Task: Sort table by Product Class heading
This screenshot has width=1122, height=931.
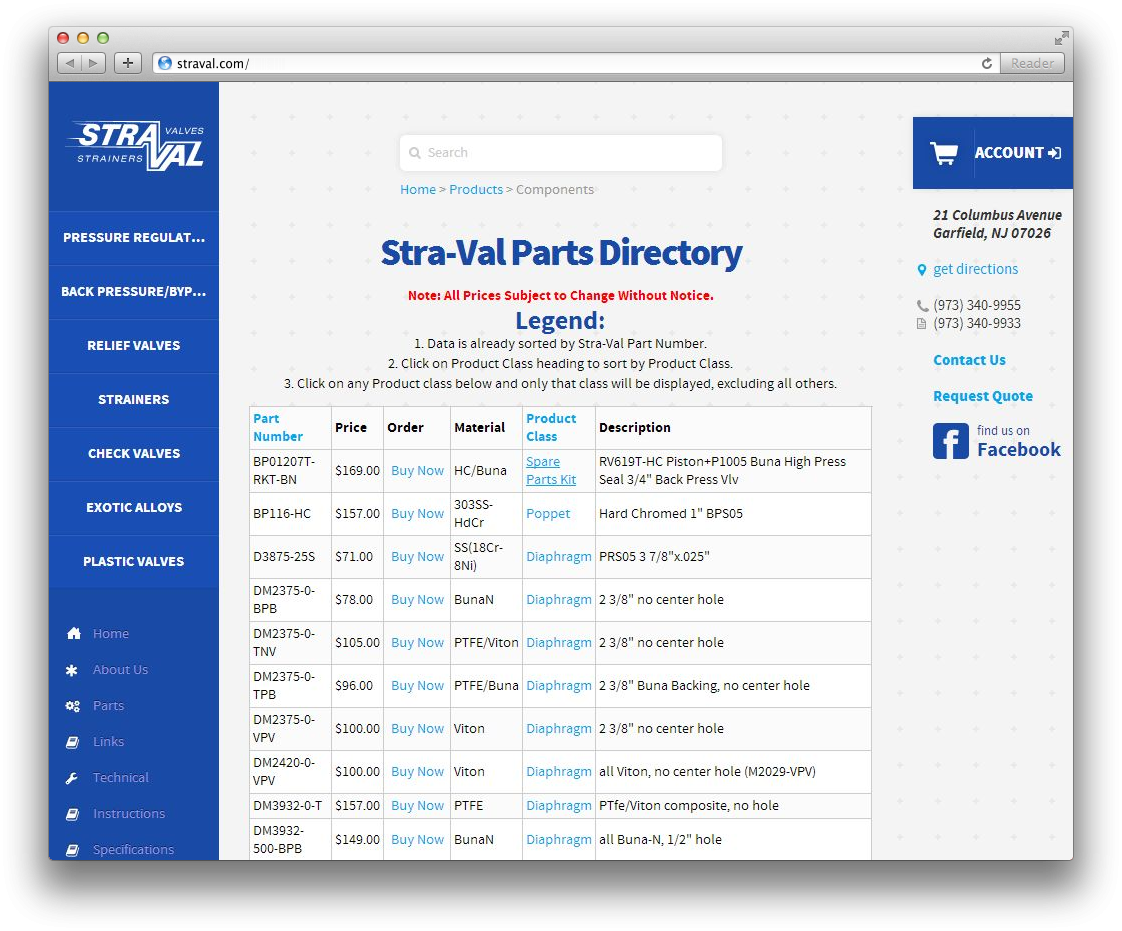Action: tap(551, 427)
